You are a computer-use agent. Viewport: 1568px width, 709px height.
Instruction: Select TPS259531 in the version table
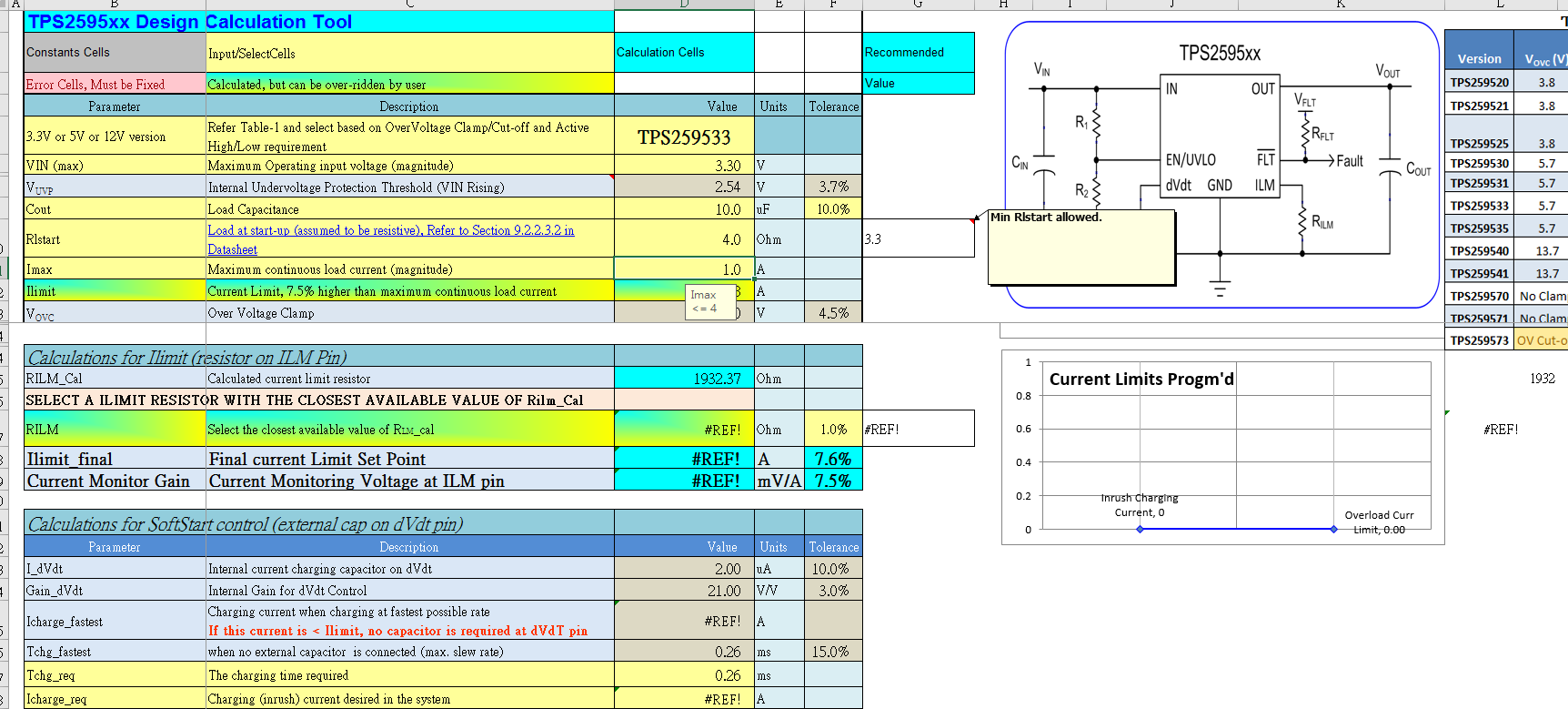pyautogui.click(x=1479, y=183)
